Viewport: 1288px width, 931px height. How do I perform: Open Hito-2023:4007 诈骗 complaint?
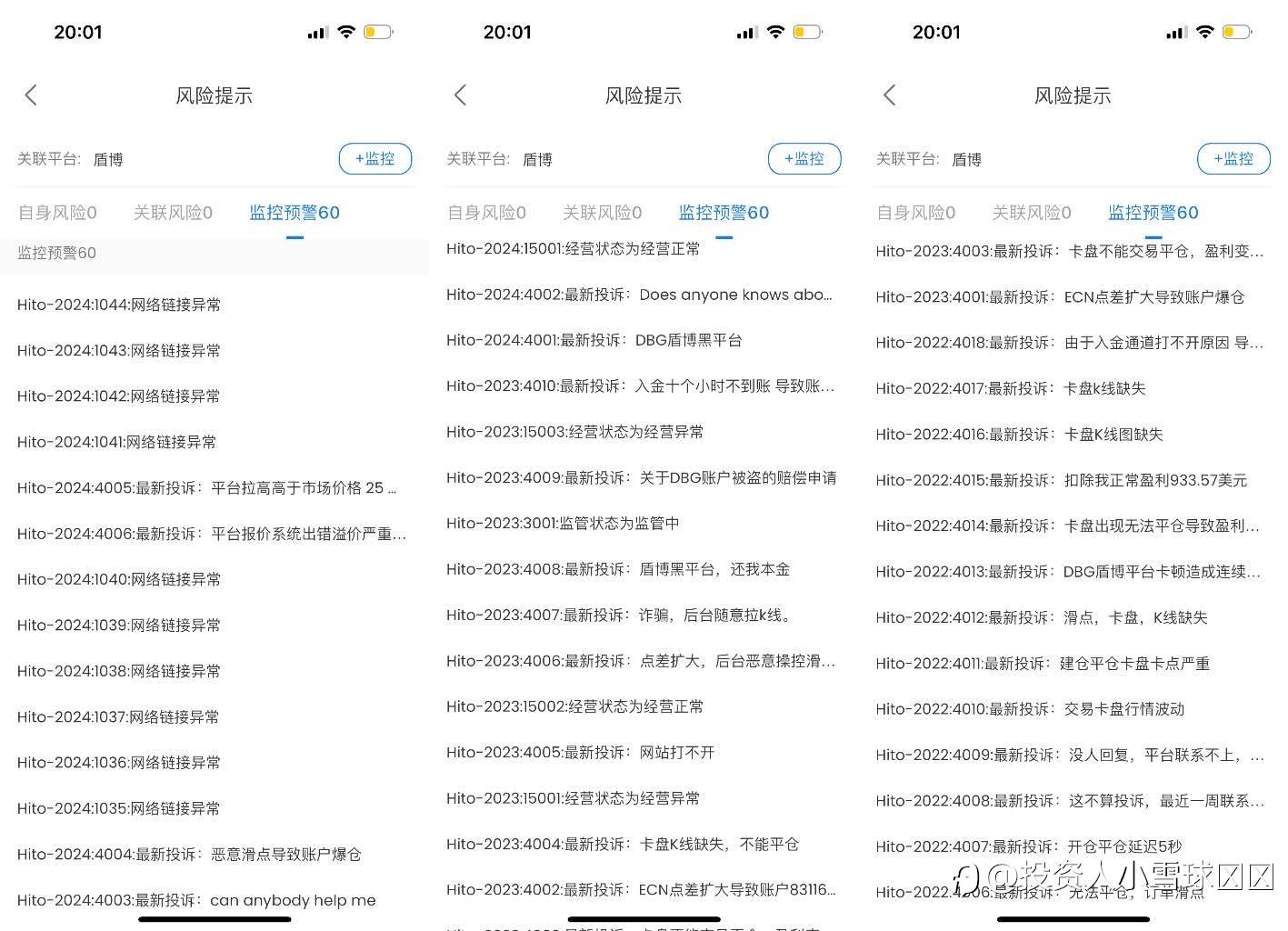coord(621,615)
